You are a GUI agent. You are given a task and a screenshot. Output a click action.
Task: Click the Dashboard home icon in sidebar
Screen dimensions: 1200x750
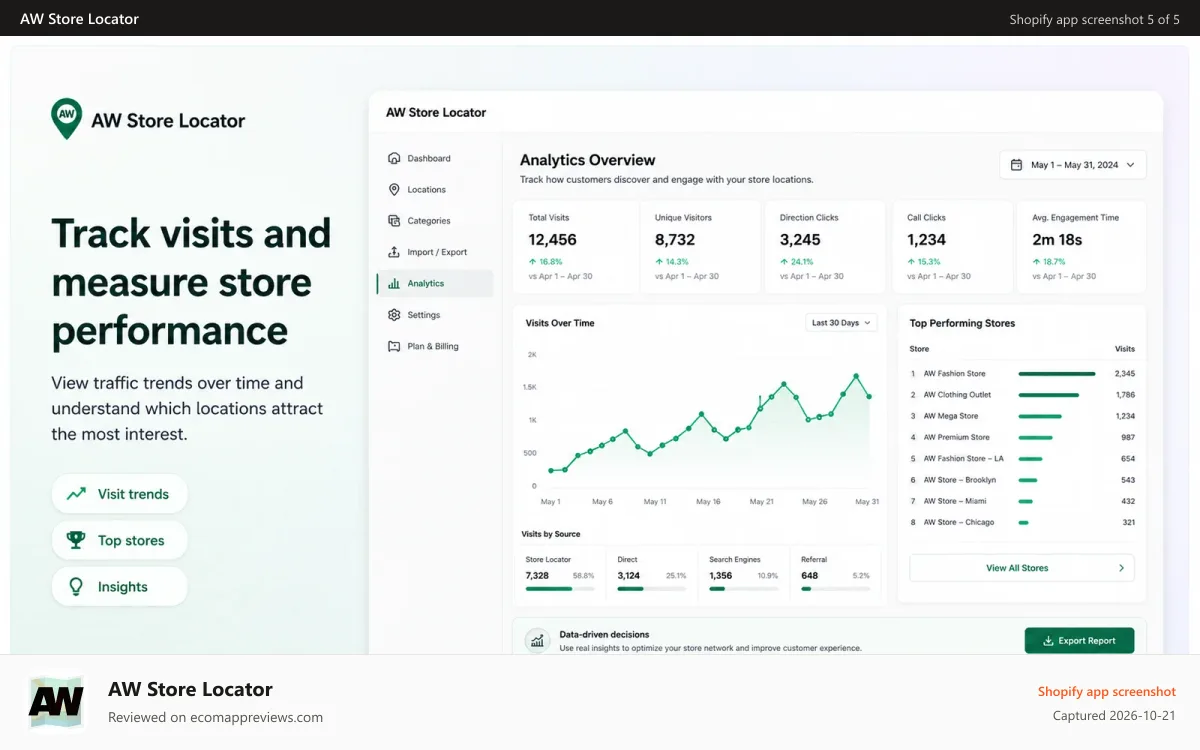393,158
